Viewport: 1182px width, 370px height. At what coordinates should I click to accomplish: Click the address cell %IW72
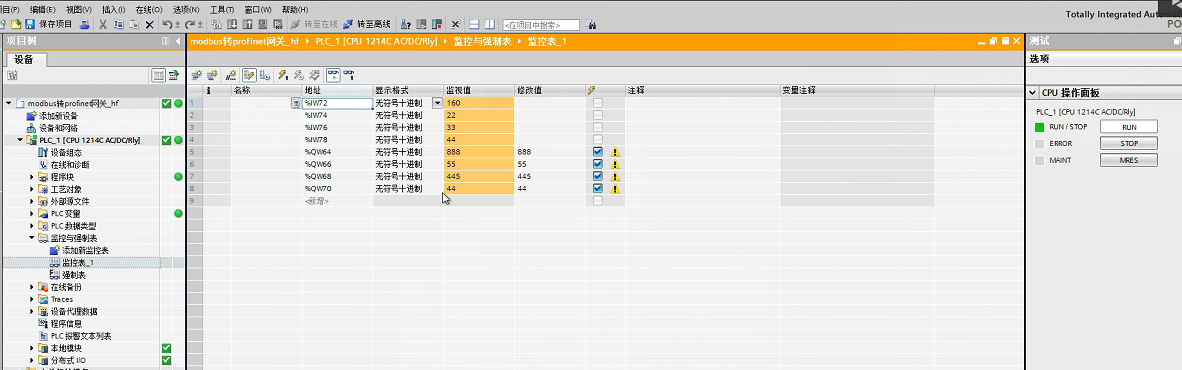(338, 103)
